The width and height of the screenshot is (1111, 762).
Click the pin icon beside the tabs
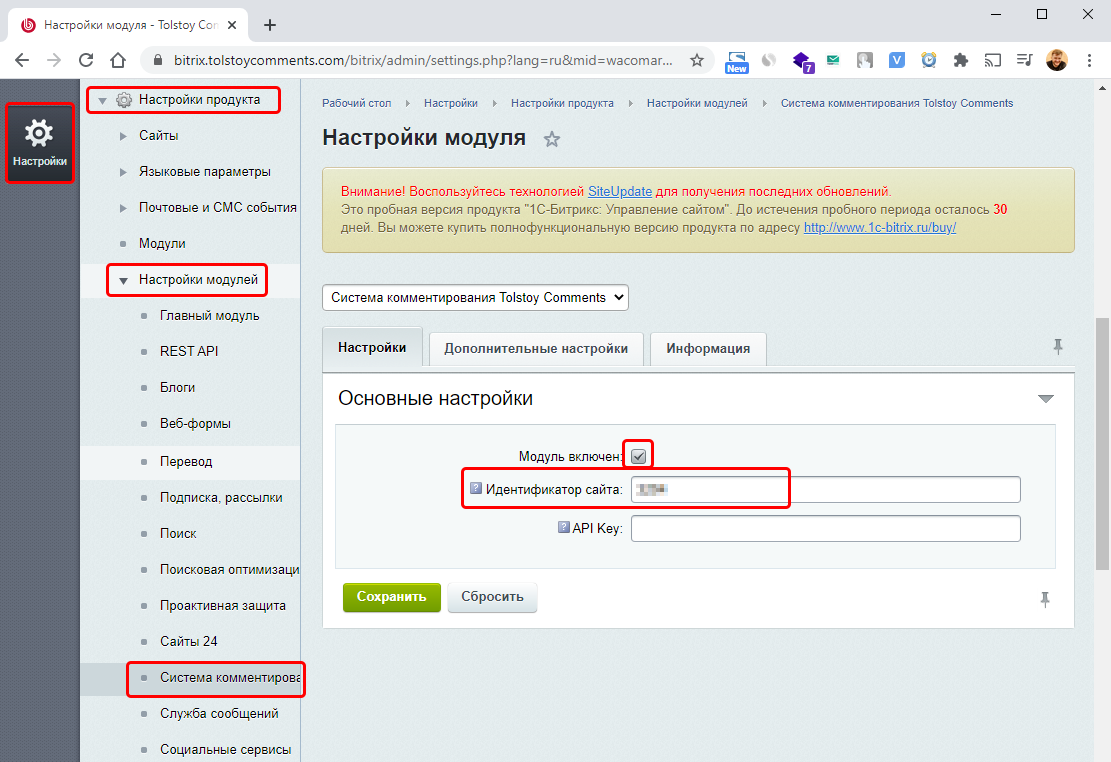point(1058,347)
